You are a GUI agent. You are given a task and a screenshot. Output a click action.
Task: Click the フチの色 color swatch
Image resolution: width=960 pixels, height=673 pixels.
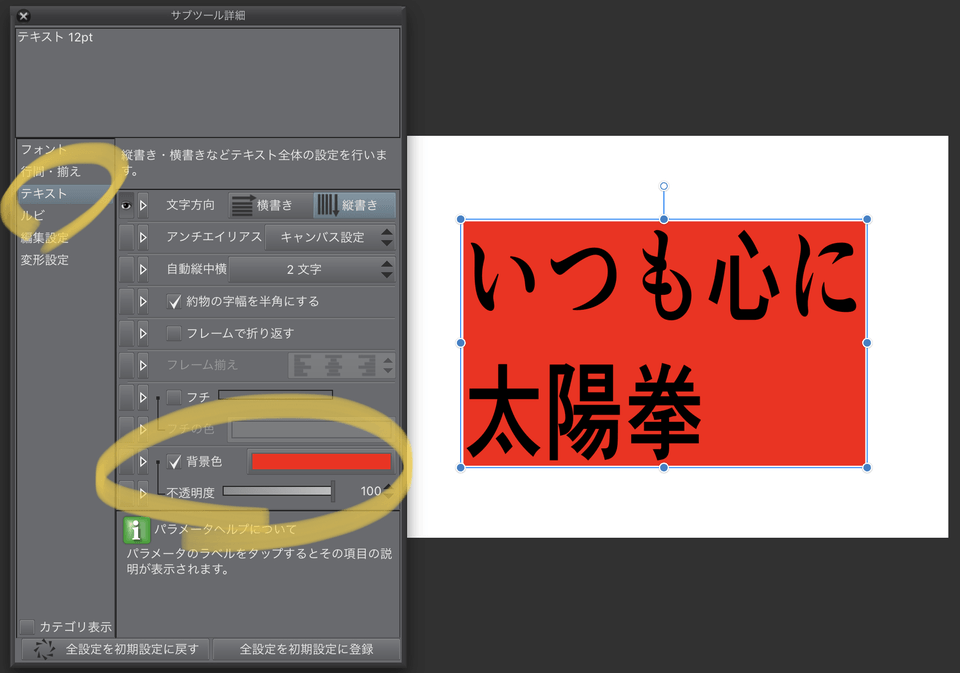pos(311,429)
